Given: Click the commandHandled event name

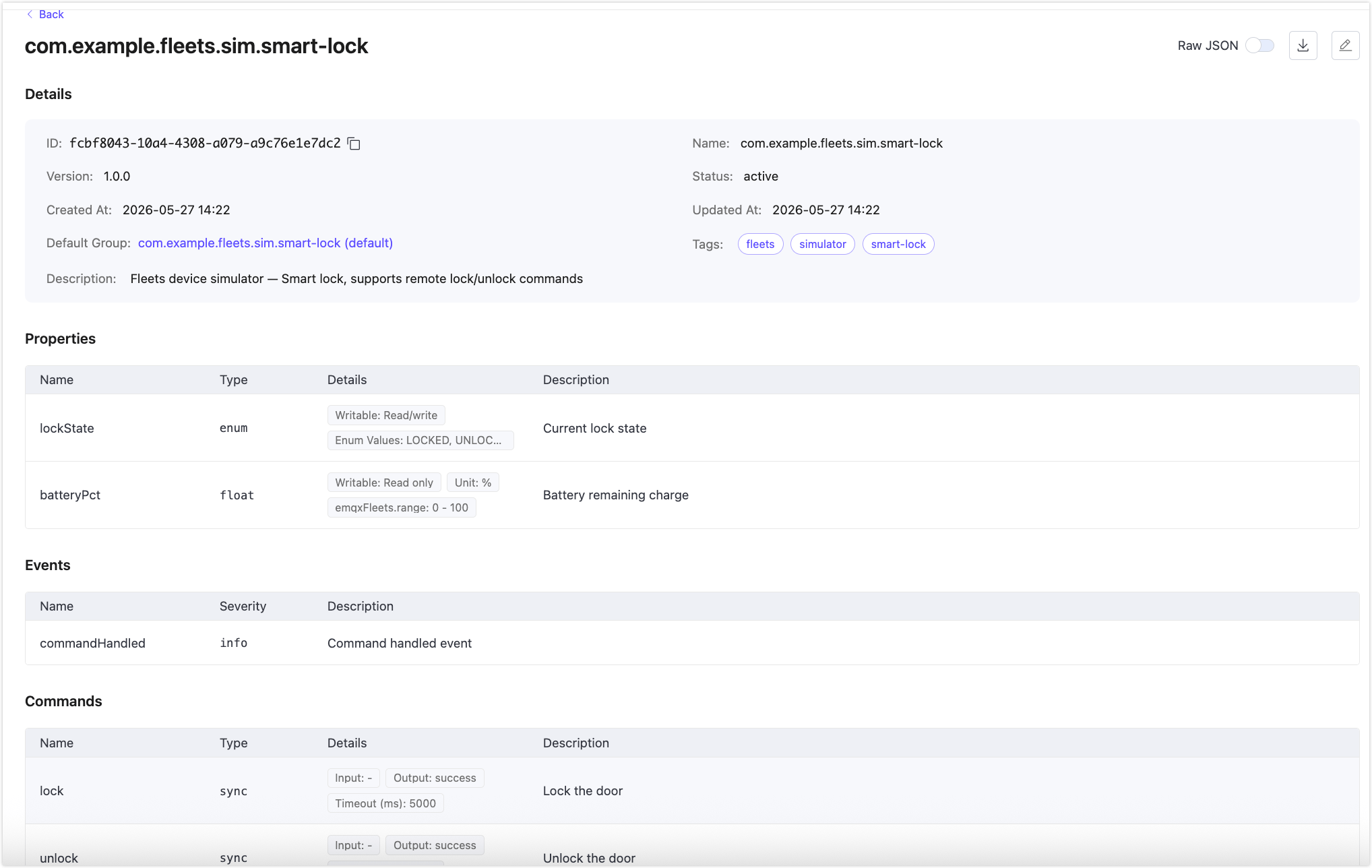Looking at the screenshot, I should (x=92, y=643).
